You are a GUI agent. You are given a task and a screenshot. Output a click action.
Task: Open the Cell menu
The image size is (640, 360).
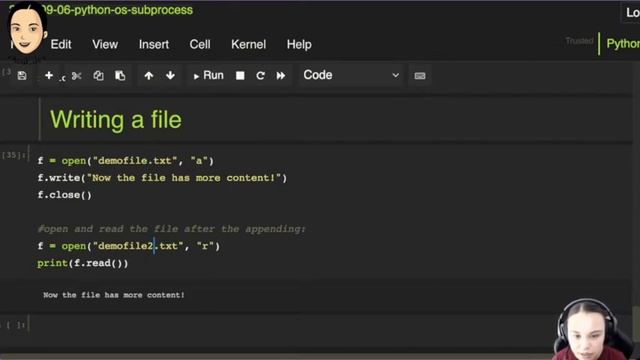(x=200, y=44)
